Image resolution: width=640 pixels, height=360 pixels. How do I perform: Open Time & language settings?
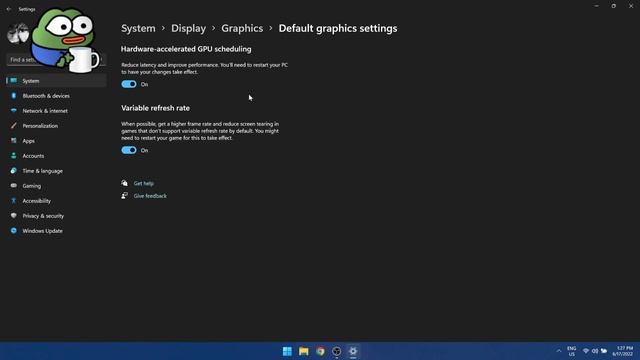[56, 171]
